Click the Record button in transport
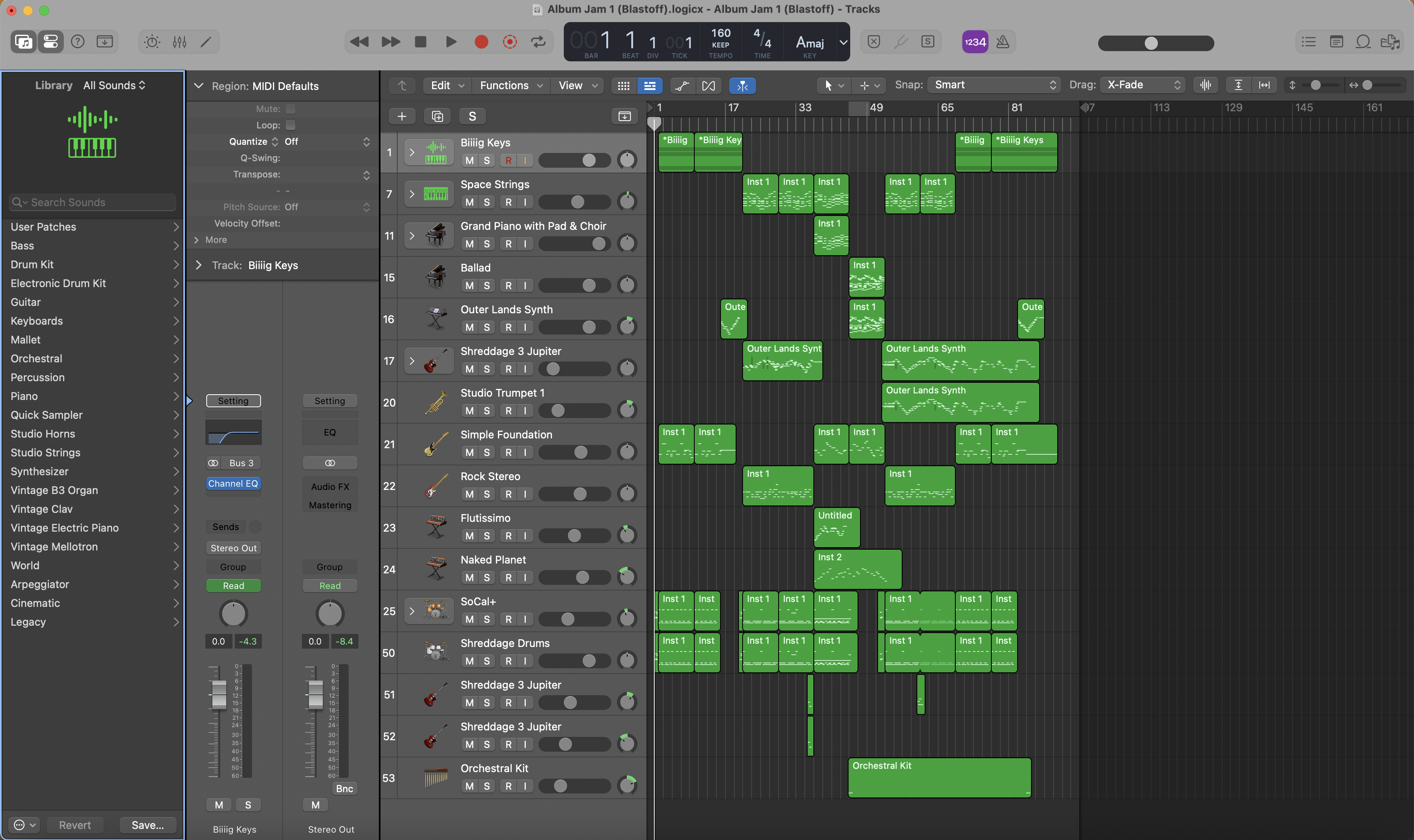 pos(481,42)
